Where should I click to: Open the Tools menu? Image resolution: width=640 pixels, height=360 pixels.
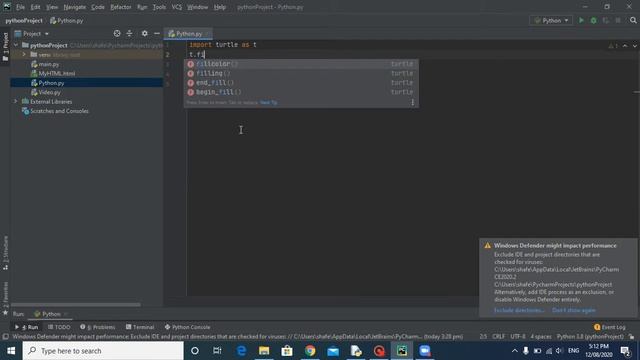(159, 7)
